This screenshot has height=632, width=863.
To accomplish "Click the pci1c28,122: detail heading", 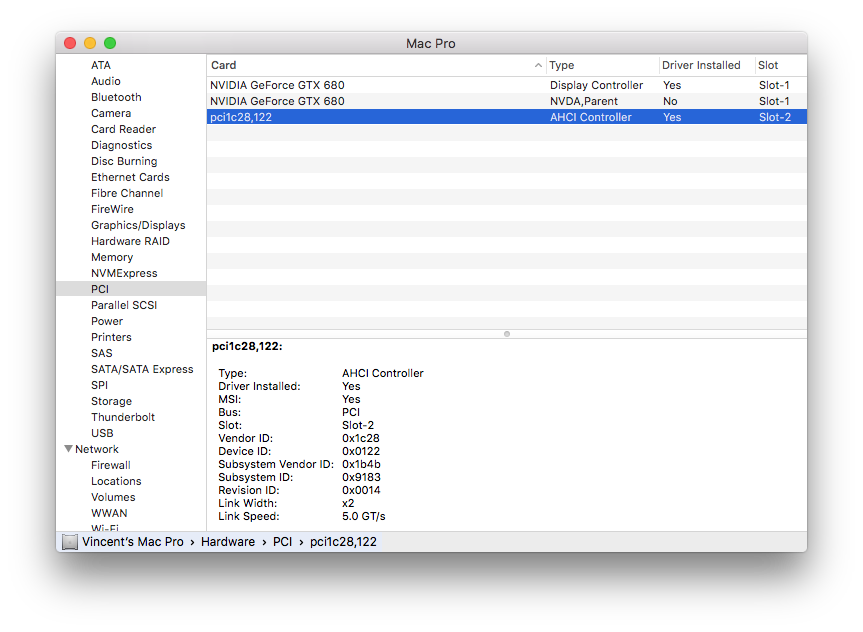I will point(247,346).
